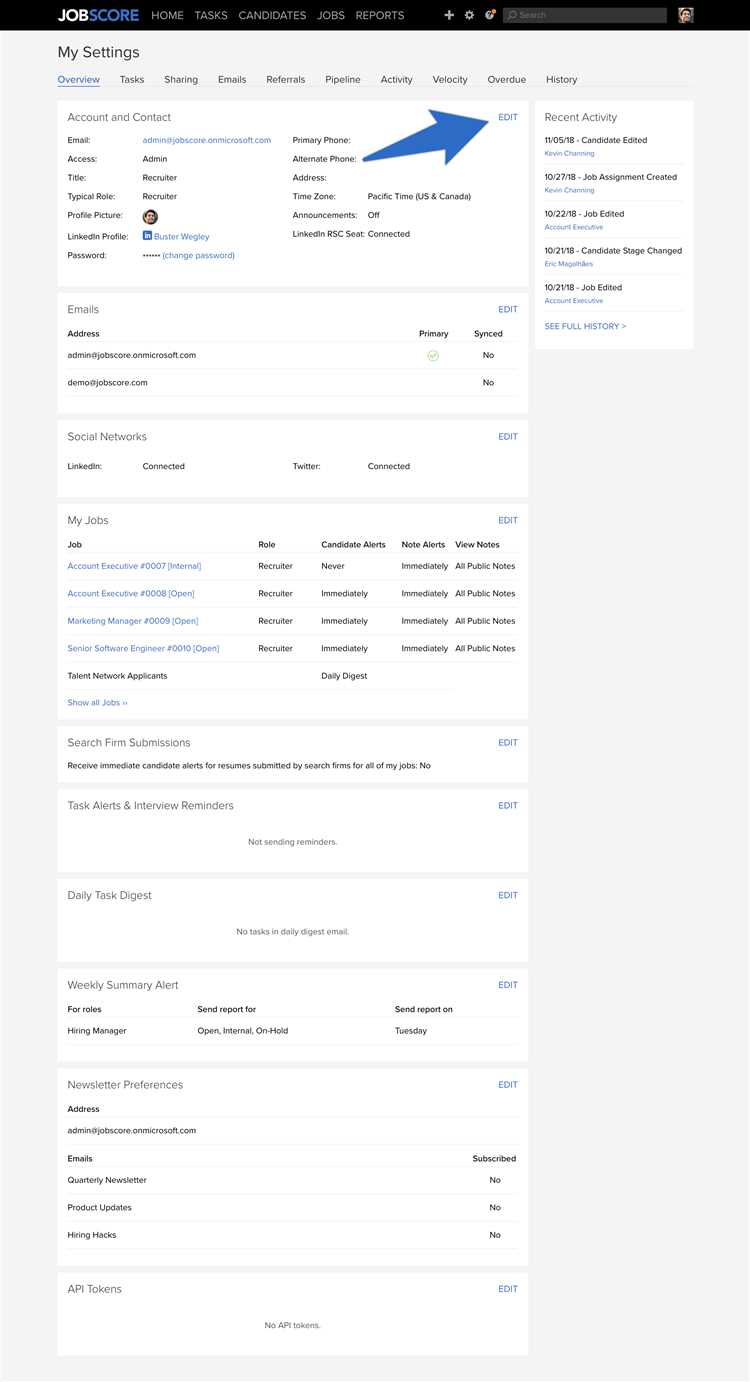Open the plus add menu icon
Screen dimensions: 750x1382
[x=449, y=15]
